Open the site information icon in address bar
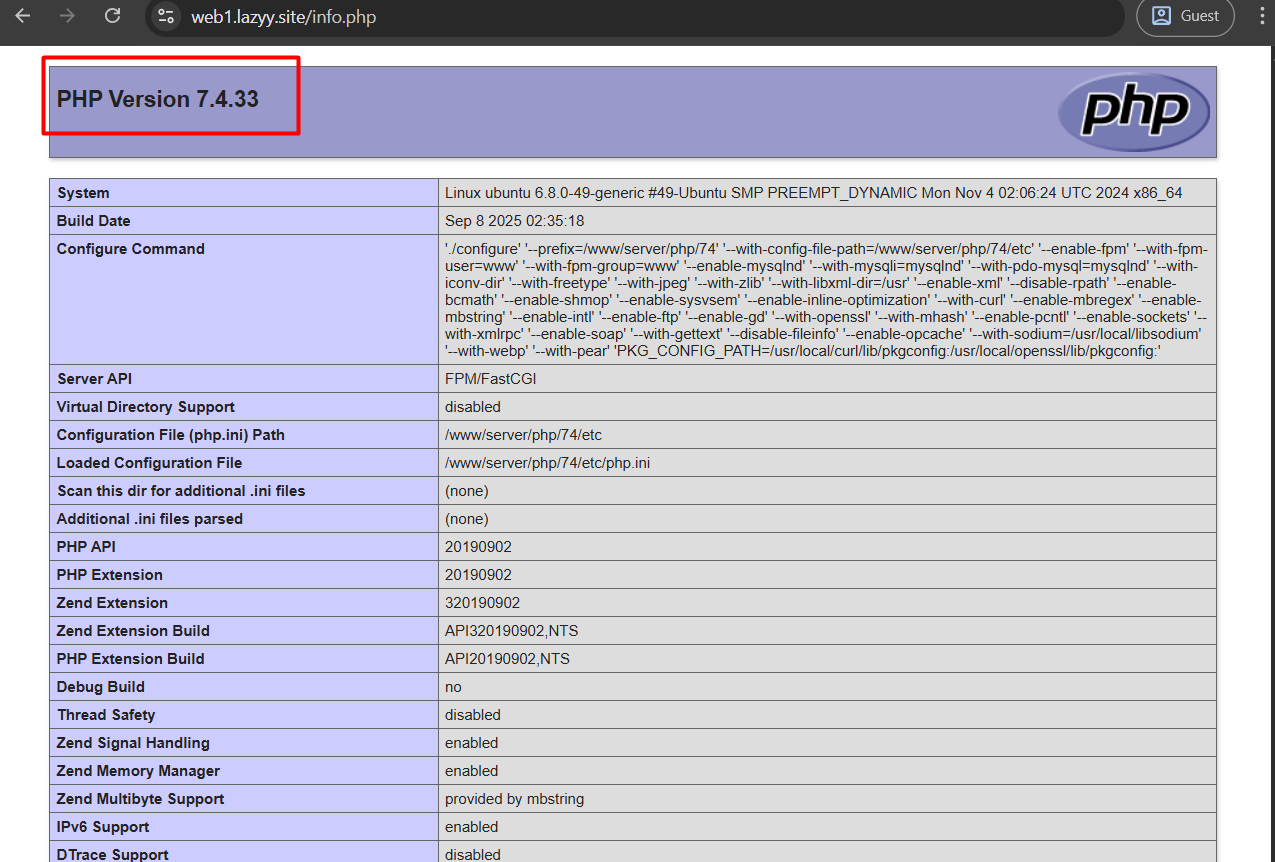The width and height of the screenshot is (1275, 862). (166, 17)
